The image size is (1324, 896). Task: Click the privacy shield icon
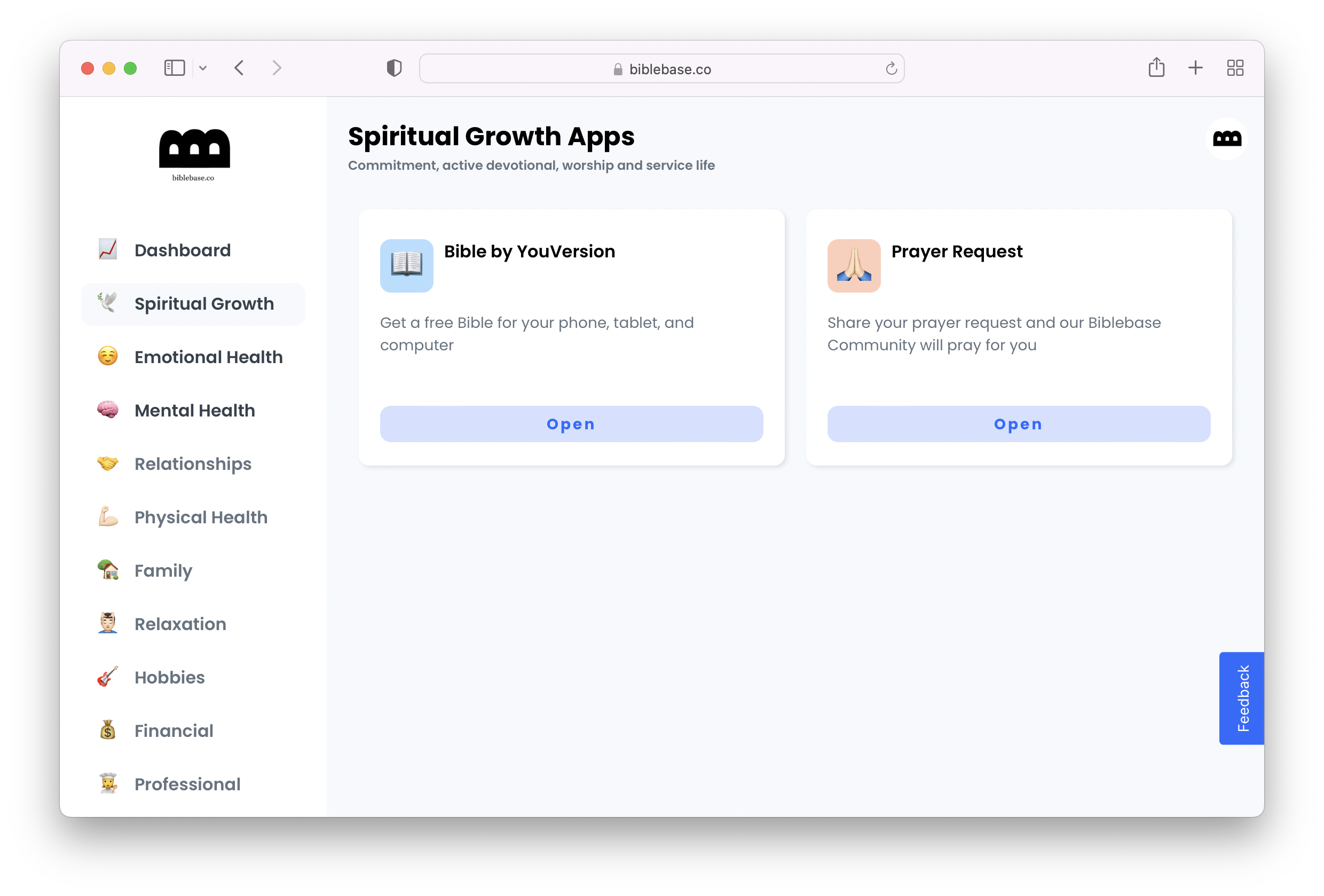pos(393,68)
